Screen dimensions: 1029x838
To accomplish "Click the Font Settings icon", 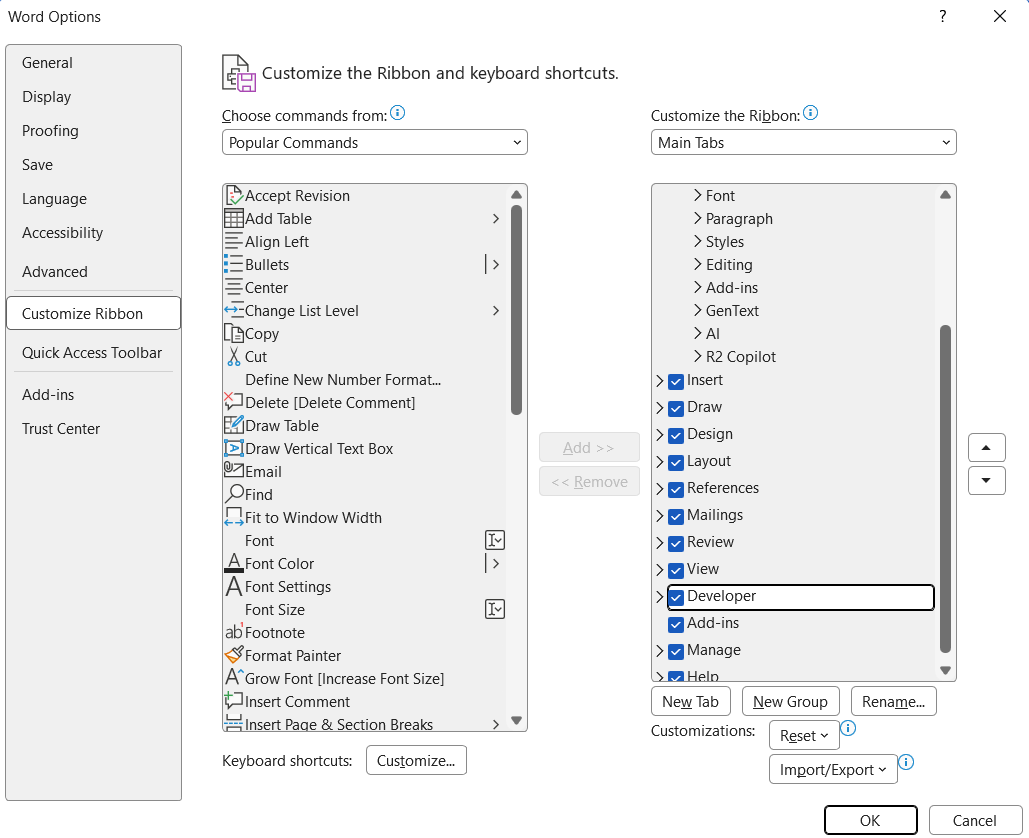I will click(x=234, y=586).
